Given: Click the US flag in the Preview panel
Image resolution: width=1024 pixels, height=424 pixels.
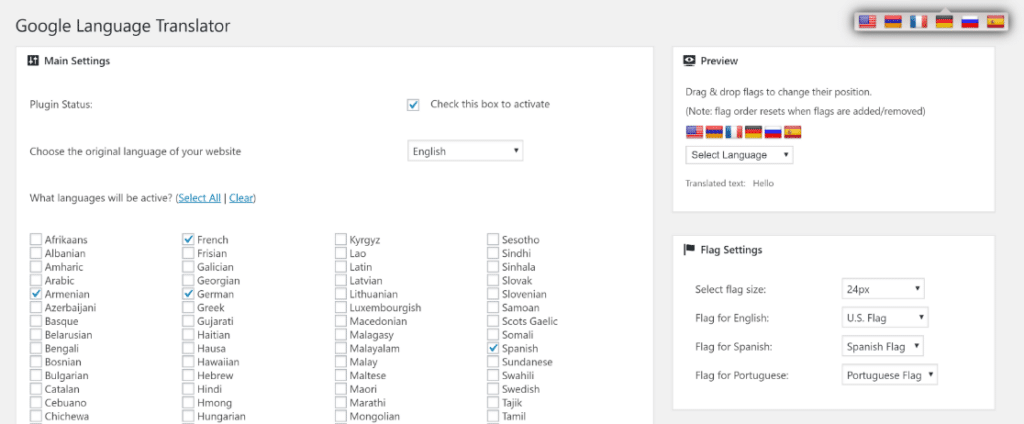Looking at the screenshot, I should click(694, 132).
